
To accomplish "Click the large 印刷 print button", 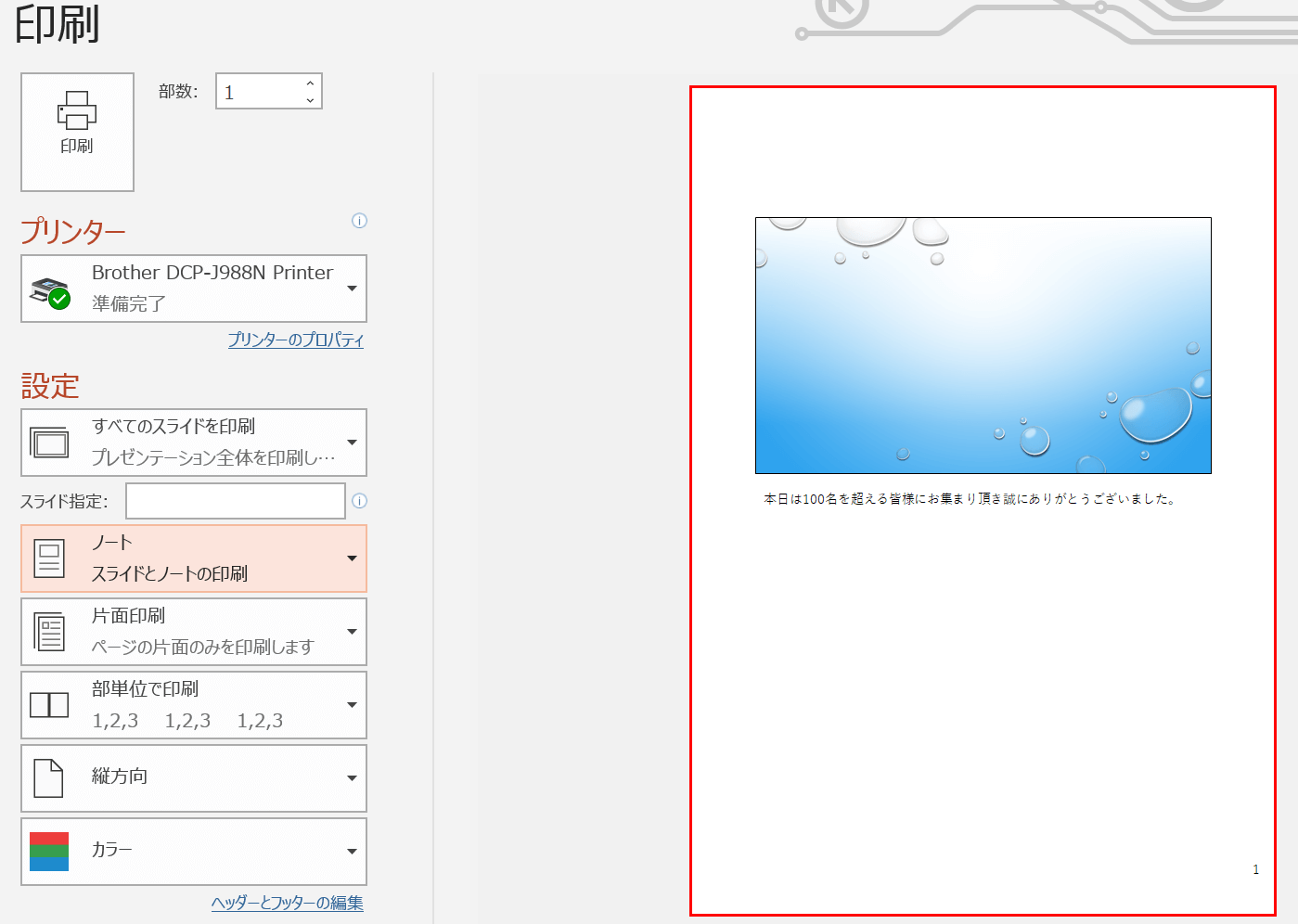I will [x=77, y=132].
